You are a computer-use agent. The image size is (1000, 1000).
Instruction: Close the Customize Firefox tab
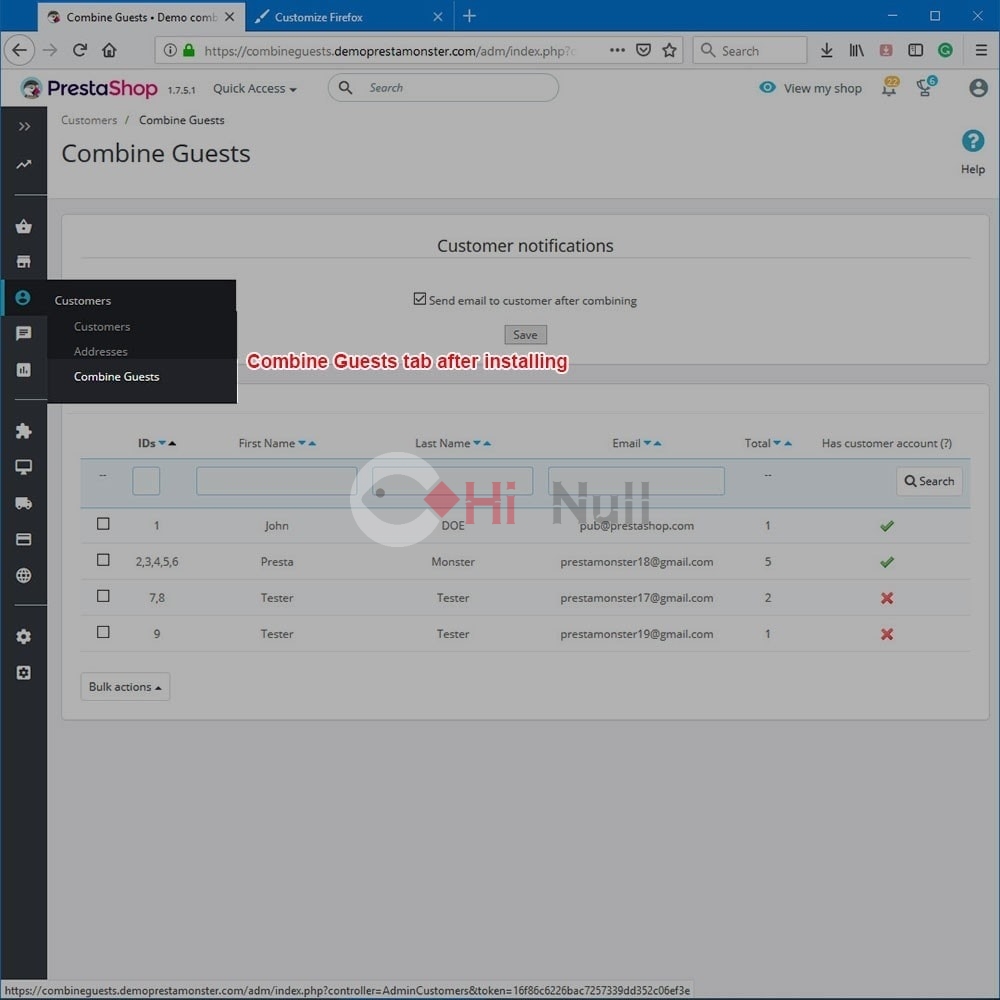pyautogui.click(x=438, y=17)
